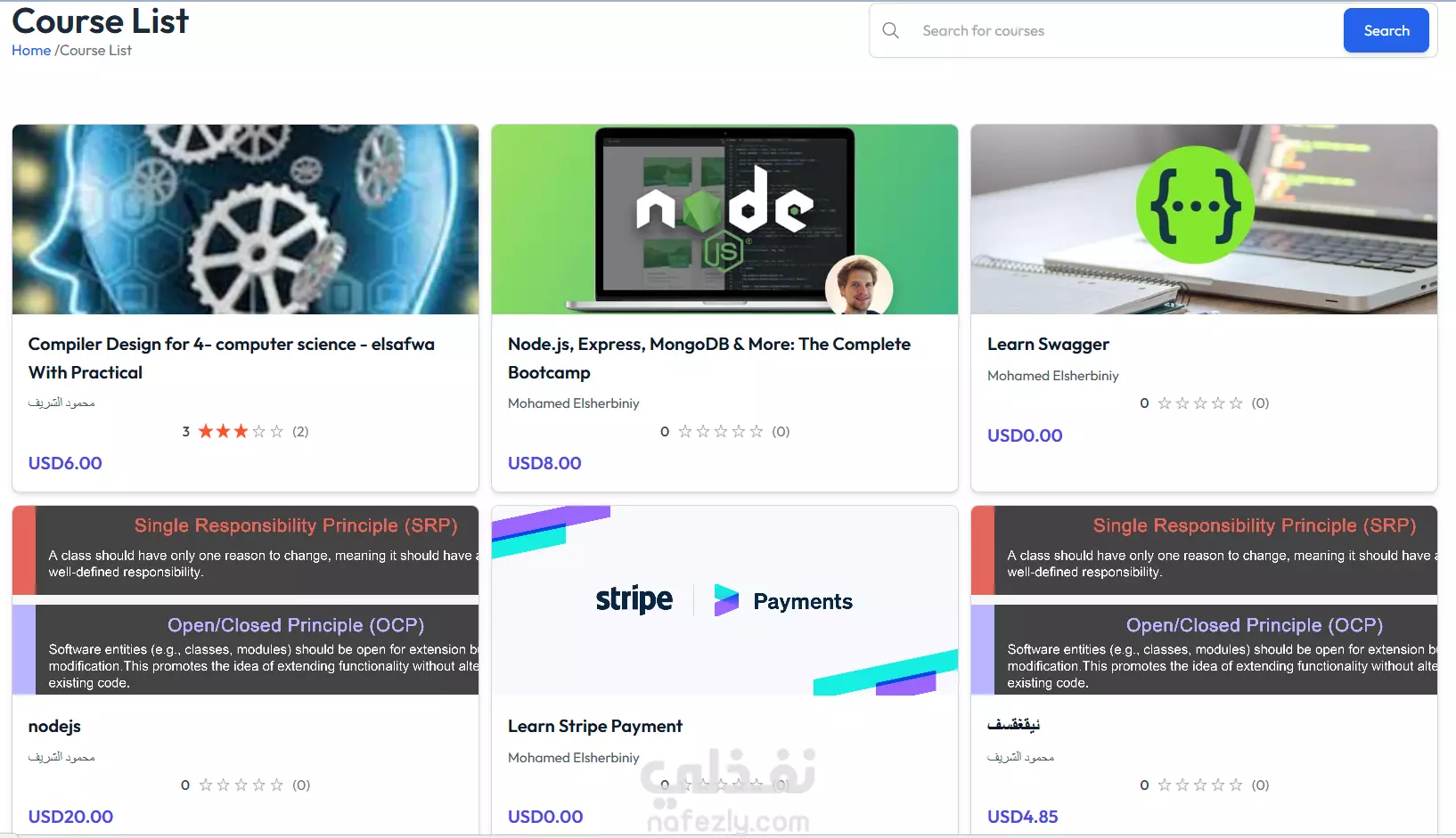
Task: Click instructor avatar on Node.js thumbnail
Action: 859,287
